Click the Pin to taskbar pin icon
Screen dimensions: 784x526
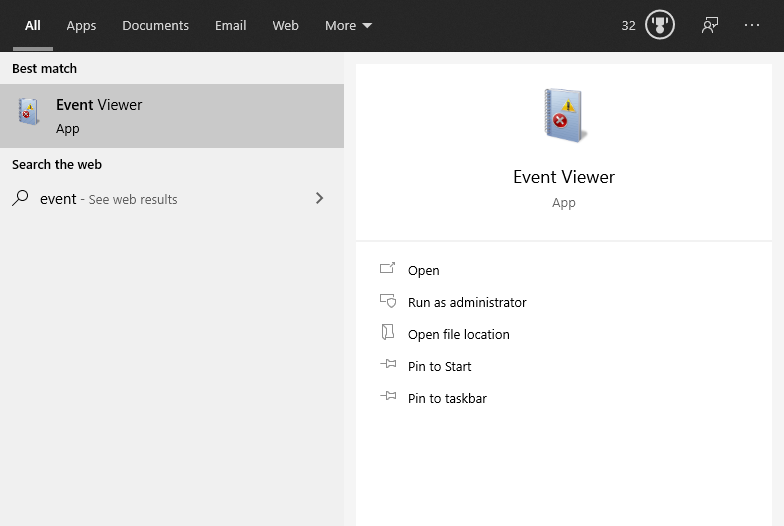[x=388, y=396]
